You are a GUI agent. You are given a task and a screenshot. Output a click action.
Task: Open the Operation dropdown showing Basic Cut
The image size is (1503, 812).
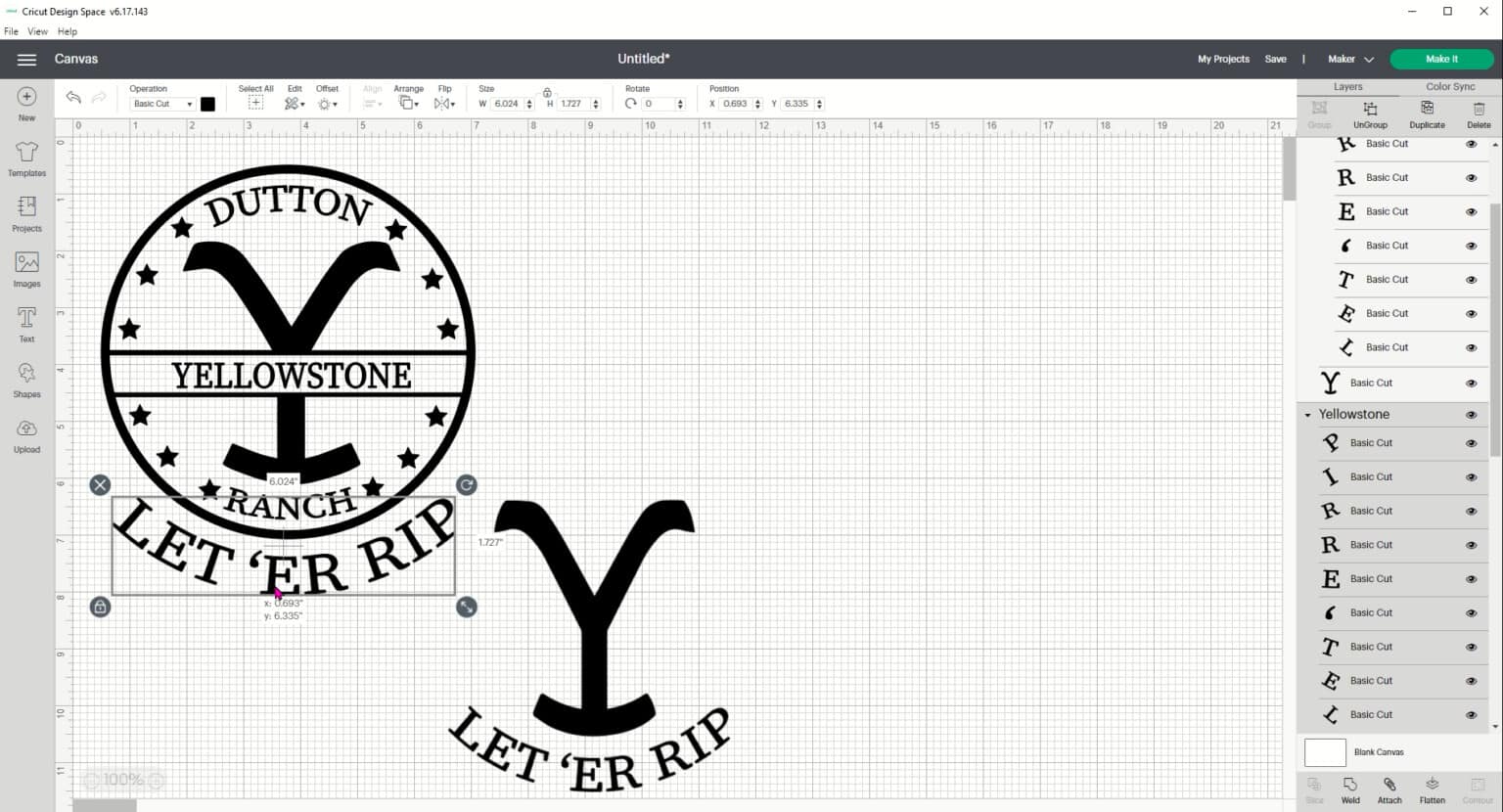[161, 104]
